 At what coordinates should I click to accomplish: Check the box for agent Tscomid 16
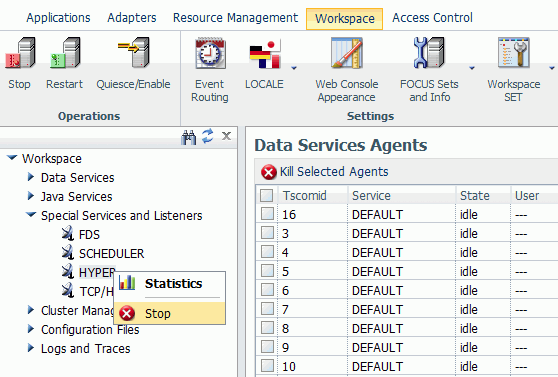[267, 214]
